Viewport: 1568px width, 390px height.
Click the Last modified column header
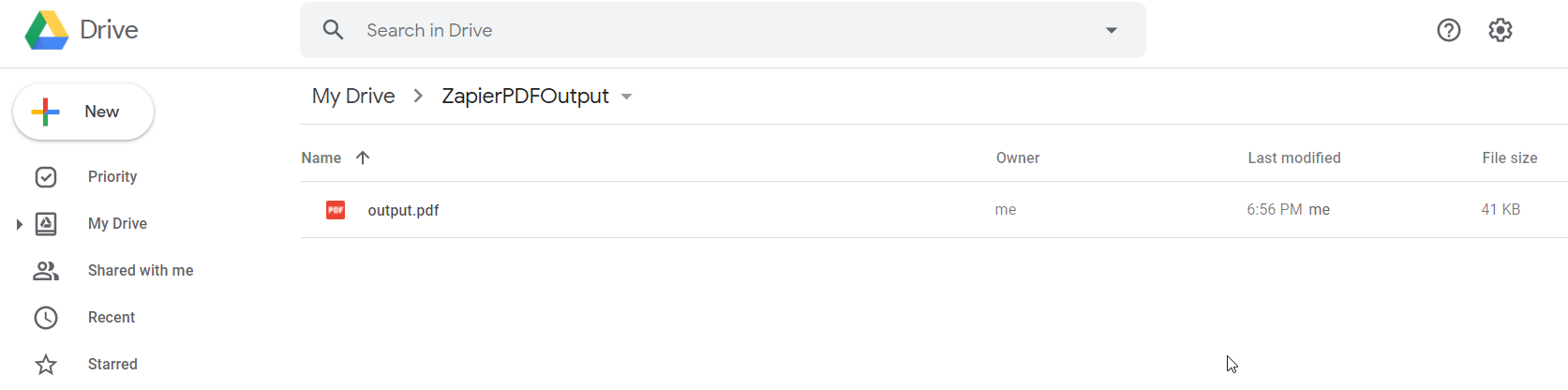(x=1294, y=157)
